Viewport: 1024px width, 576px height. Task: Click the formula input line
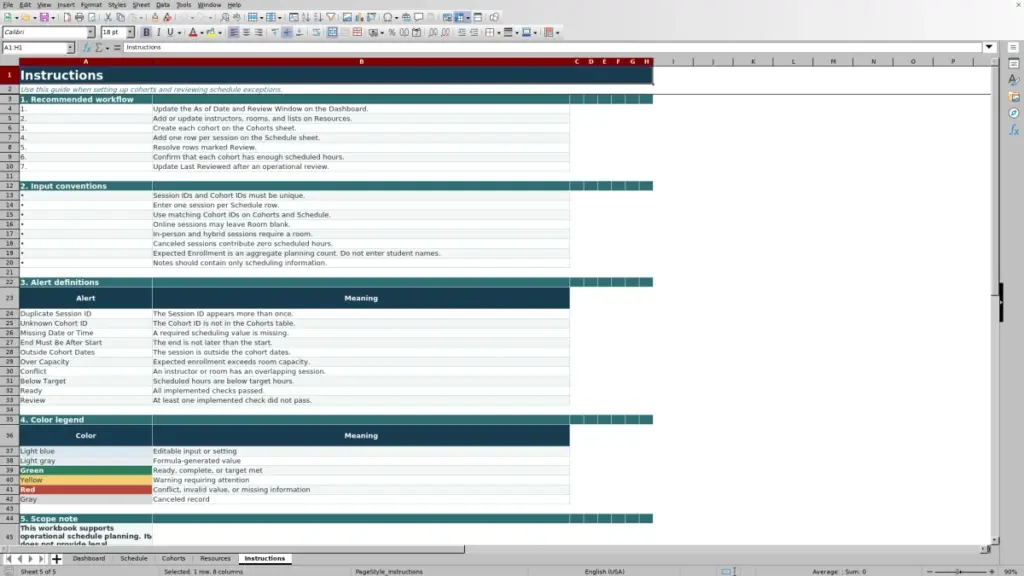click(552, 47)
